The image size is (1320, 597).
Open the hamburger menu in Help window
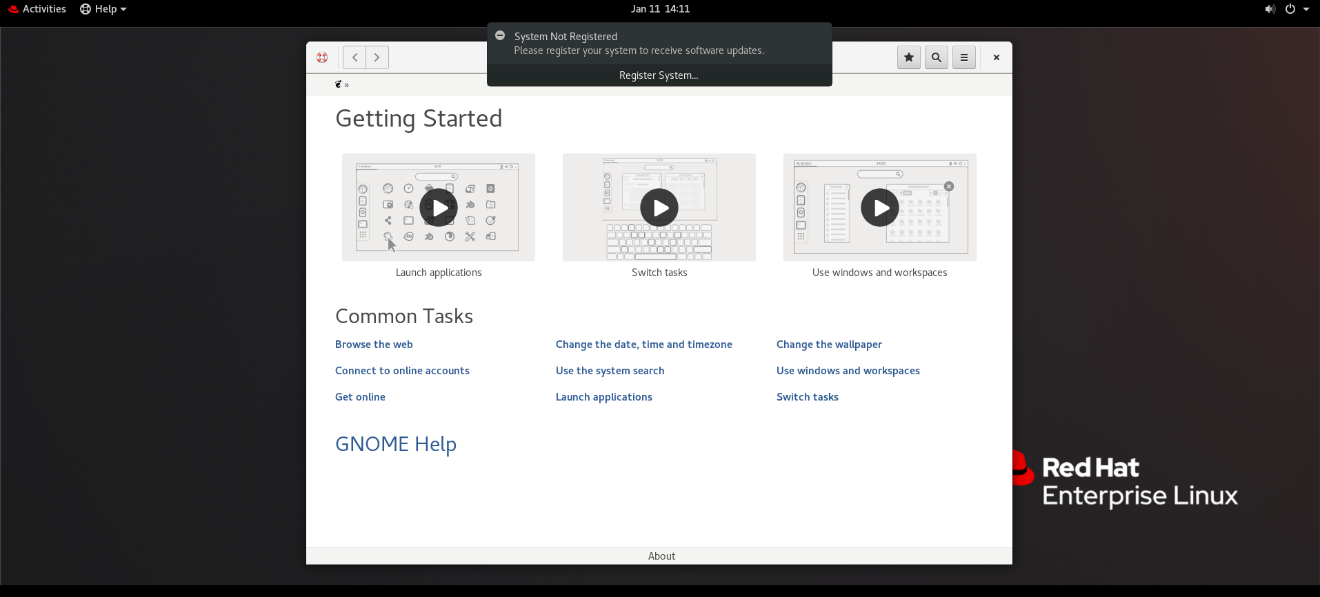click(964, 58)
